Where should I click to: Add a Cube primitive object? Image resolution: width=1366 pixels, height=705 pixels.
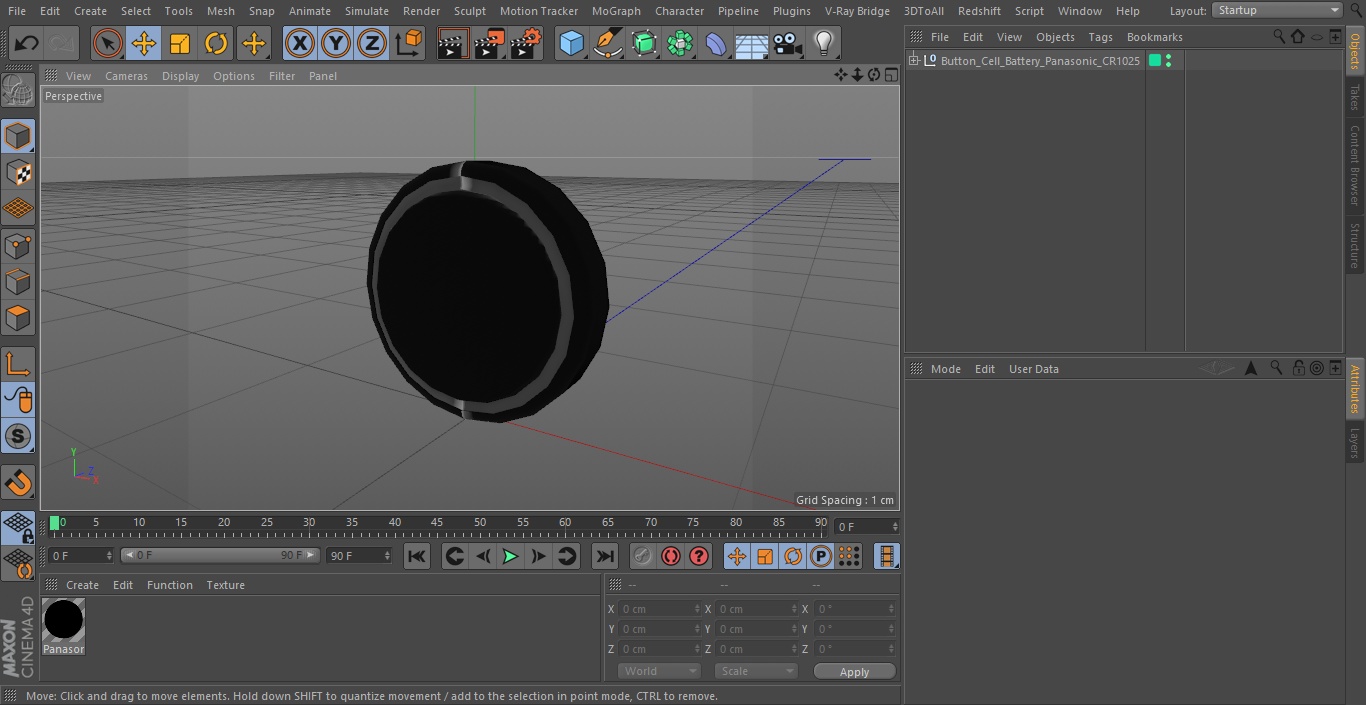(571, 43)
